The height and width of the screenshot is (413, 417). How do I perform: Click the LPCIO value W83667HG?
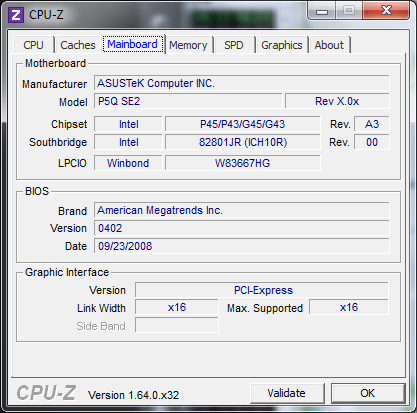tap(243, 163)
